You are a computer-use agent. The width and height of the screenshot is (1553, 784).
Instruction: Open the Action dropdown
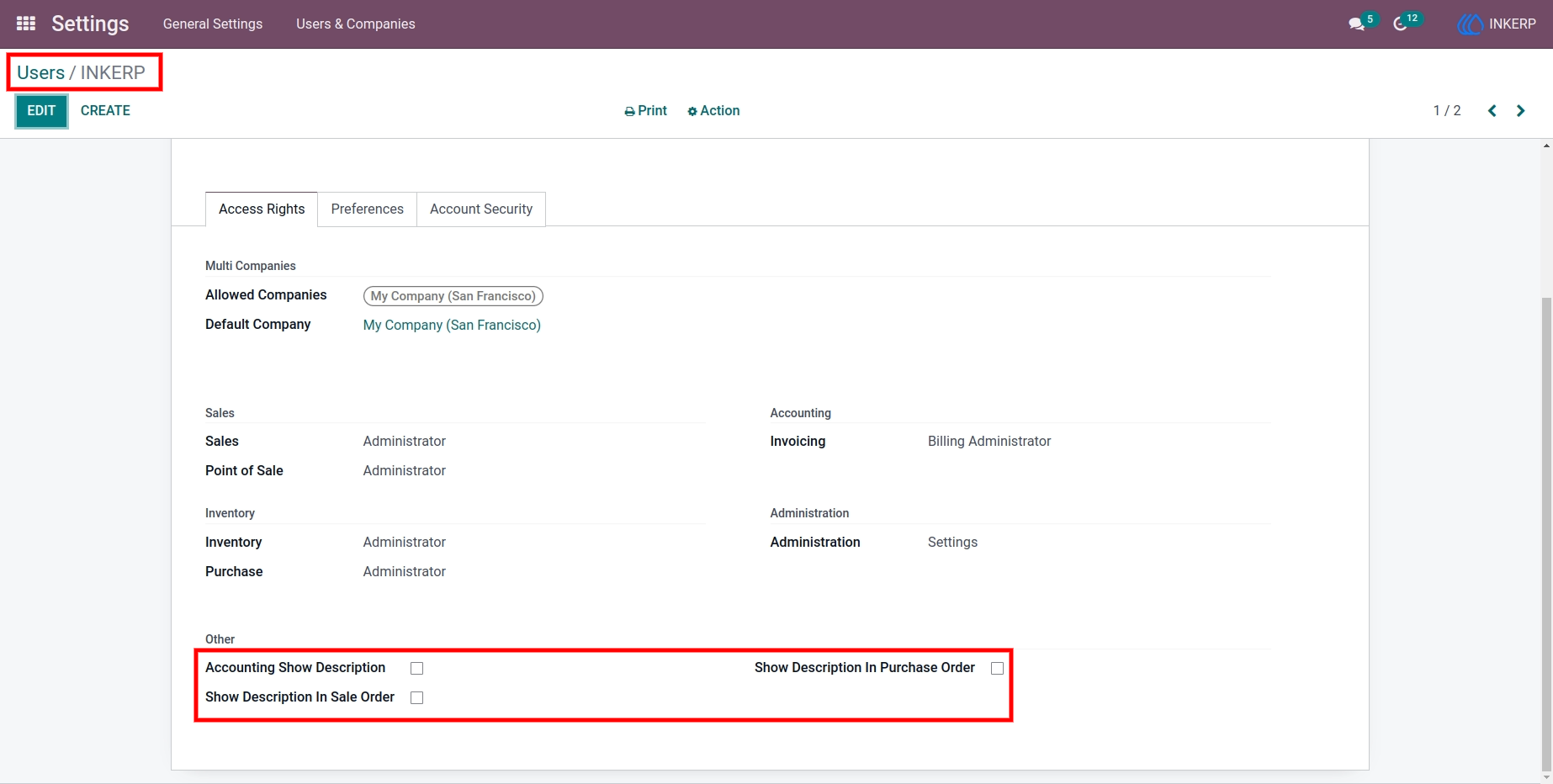[713, 111]
